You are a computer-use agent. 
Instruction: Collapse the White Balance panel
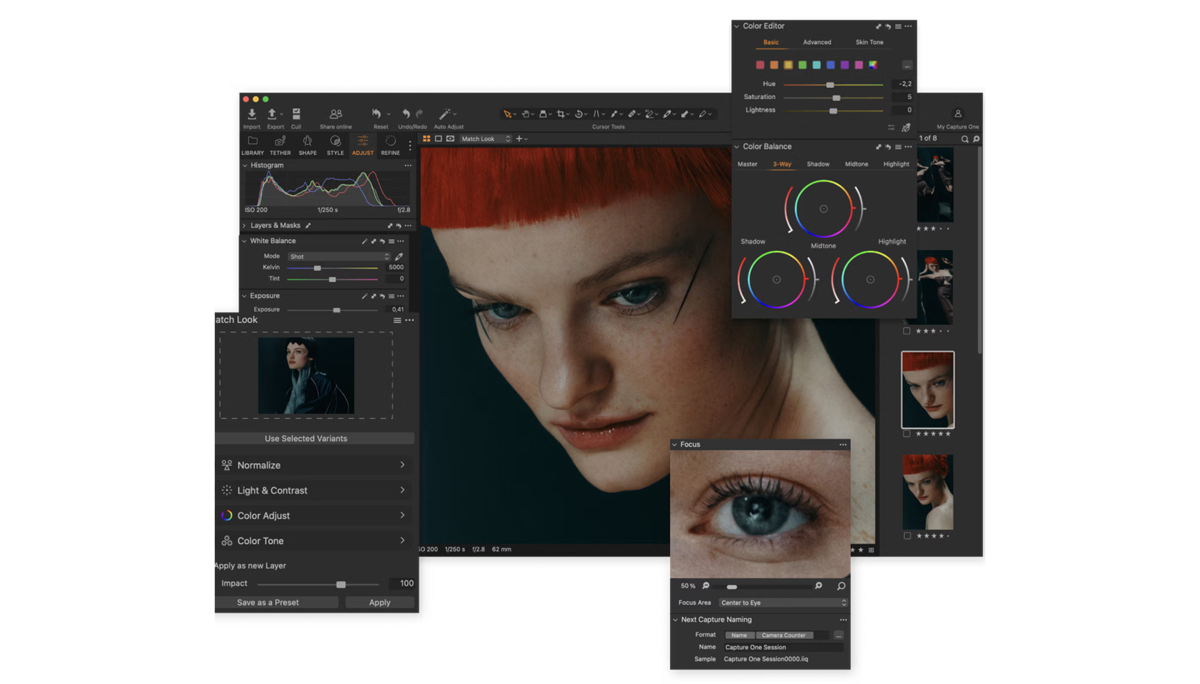tap(245, 241)
